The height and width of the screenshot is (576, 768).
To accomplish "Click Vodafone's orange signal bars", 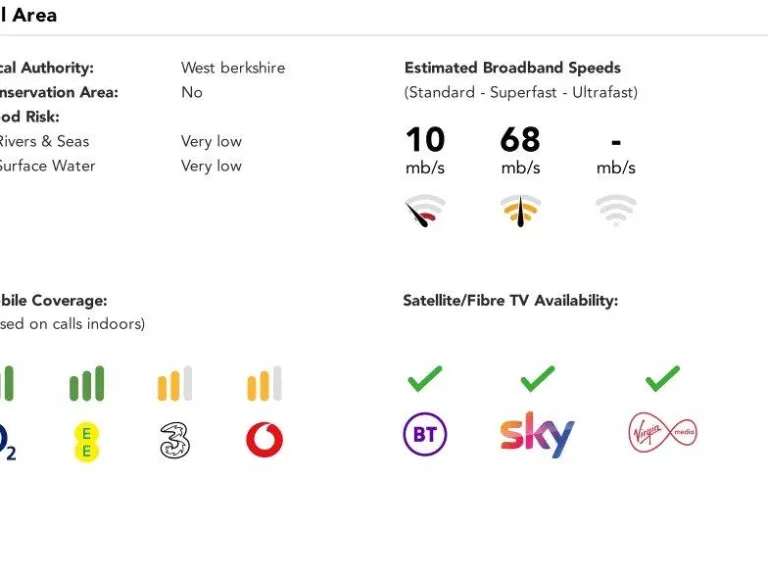I will 264,385.
